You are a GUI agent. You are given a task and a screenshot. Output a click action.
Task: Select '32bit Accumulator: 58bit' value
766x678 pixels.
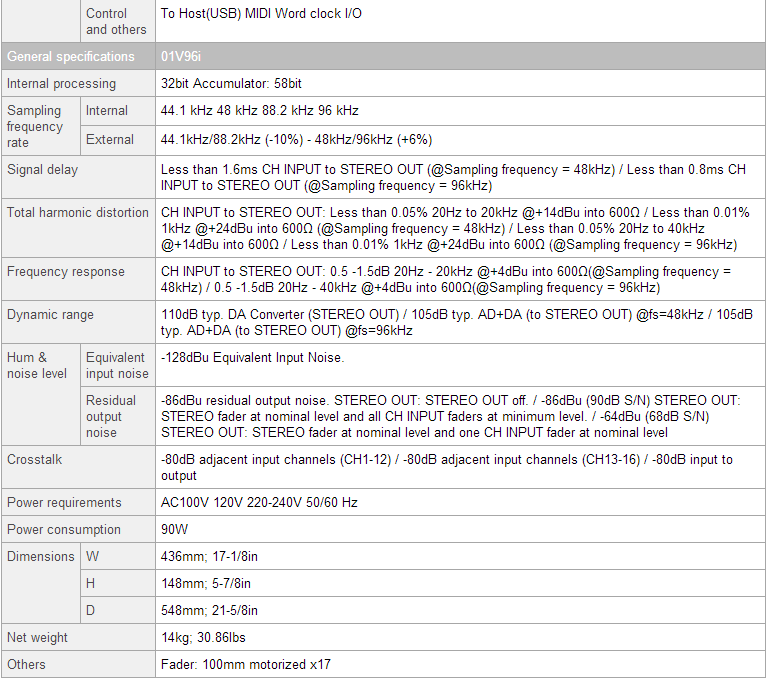coord(231,84)
